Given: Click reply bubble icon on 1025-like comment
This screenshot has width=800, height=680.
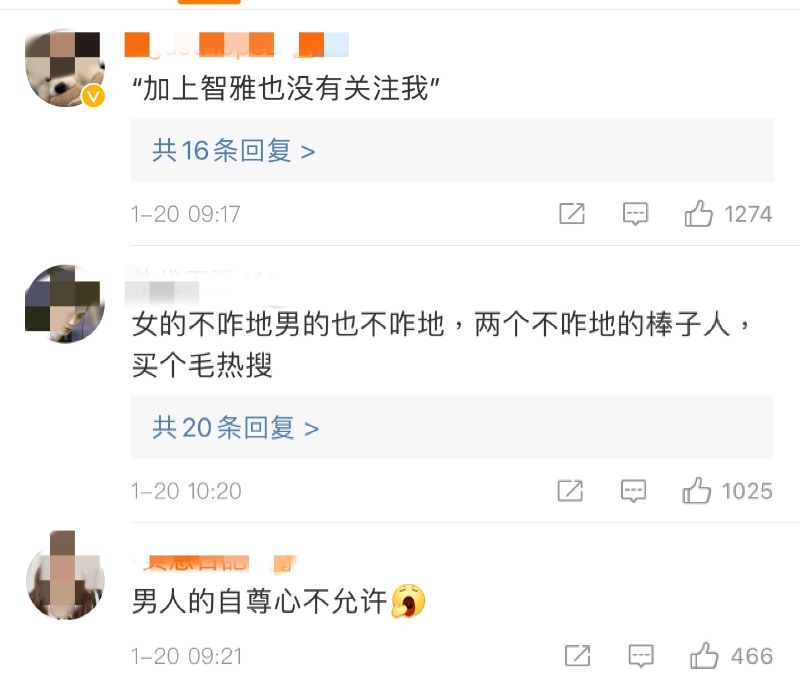Looking at the screenshot, I should click(633, 490).
